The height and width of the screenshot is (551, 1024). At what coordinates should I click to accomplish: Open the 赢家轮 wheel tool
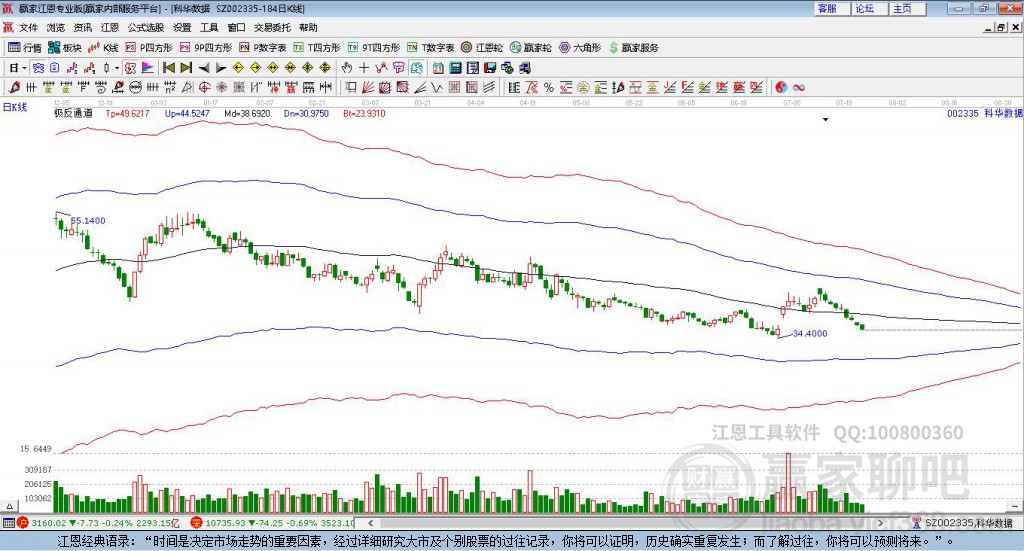coord(530,48)
